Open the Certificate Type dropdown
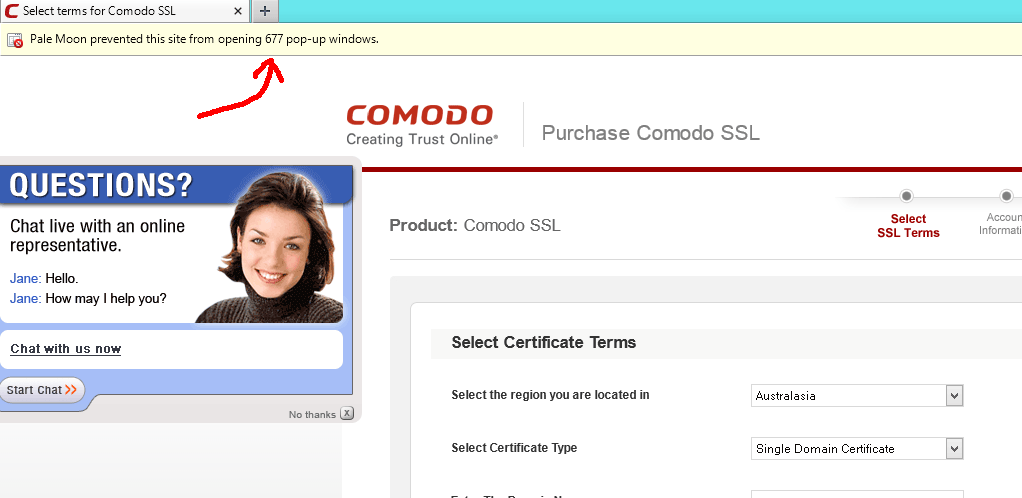The height and width of the screenshot is (498, 1022). point(857,448)
